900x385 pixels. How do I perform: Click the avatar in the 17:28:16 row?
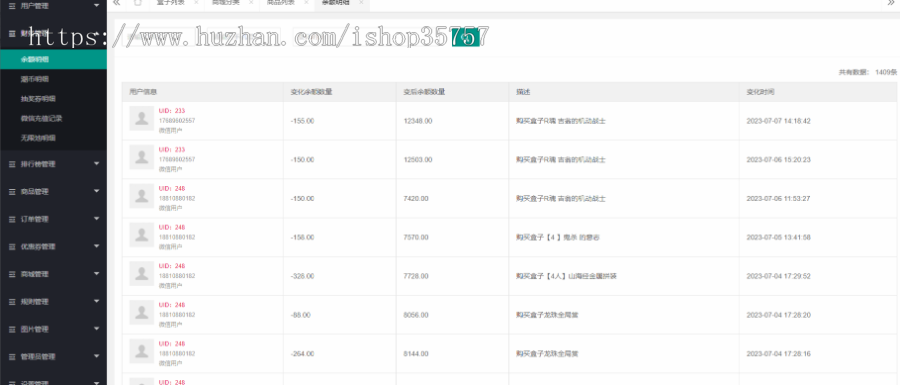tap(141, 351)
